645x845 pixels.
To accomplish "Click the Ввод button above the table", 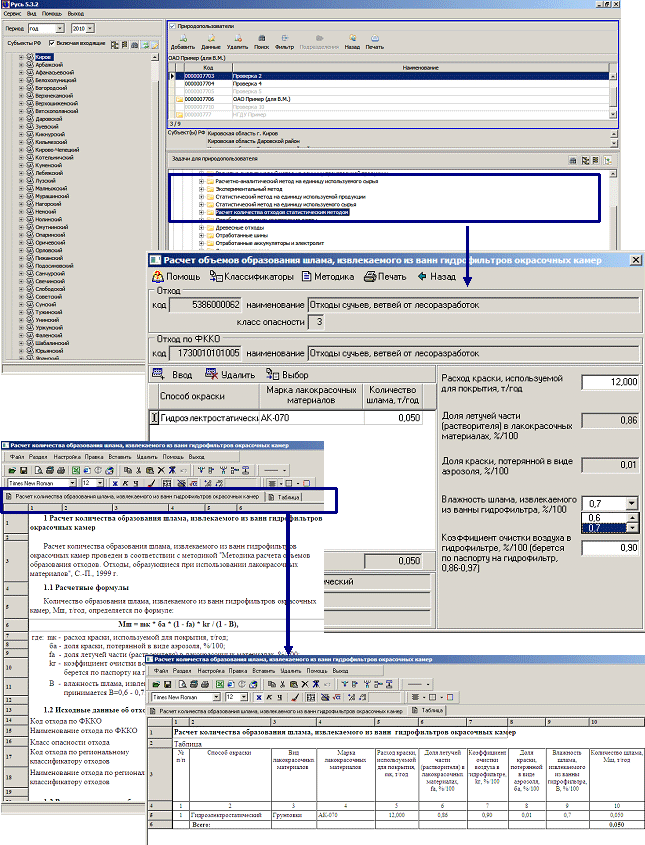I will tap(175, 374).
